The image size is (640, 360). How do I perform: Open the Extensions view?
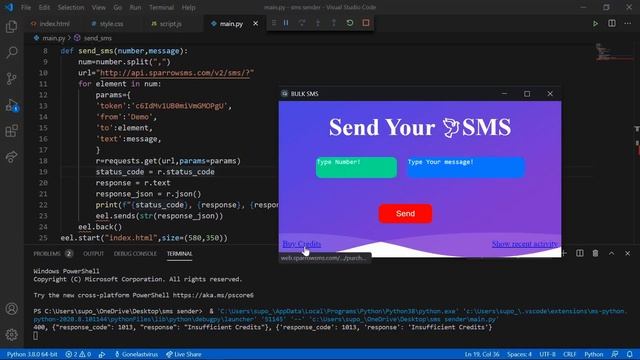[11, 131]
